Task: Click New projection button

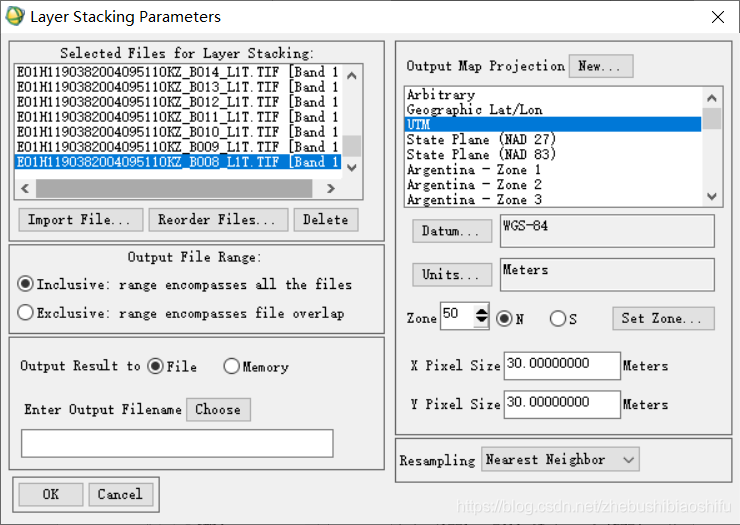Action: [601, 66]
